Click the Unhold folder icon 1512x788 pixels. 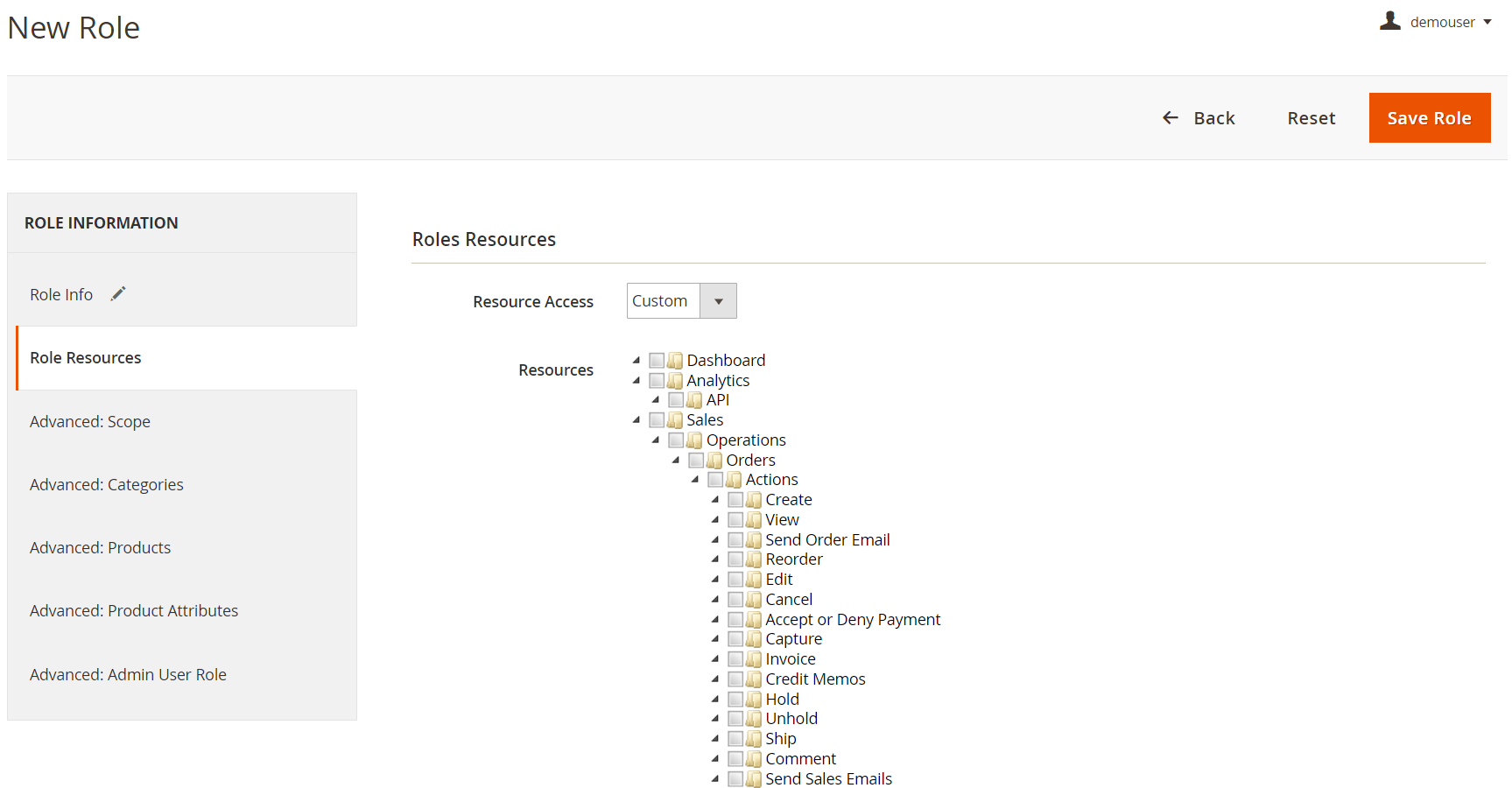click(754, 719)
